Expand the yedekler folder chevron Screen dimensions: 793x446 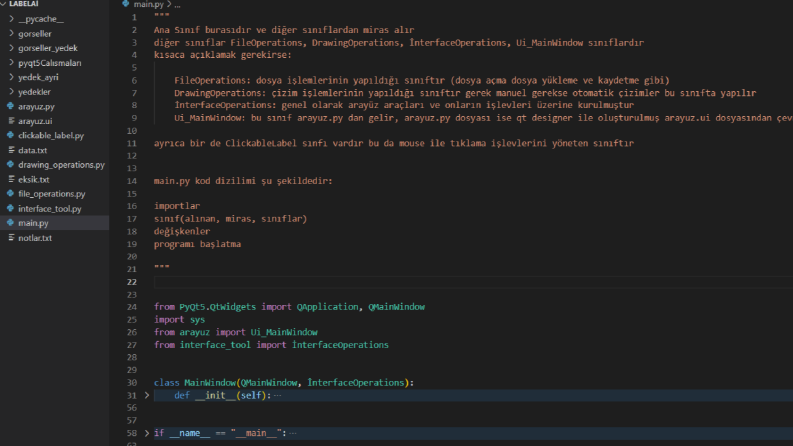tap(11, 92)
